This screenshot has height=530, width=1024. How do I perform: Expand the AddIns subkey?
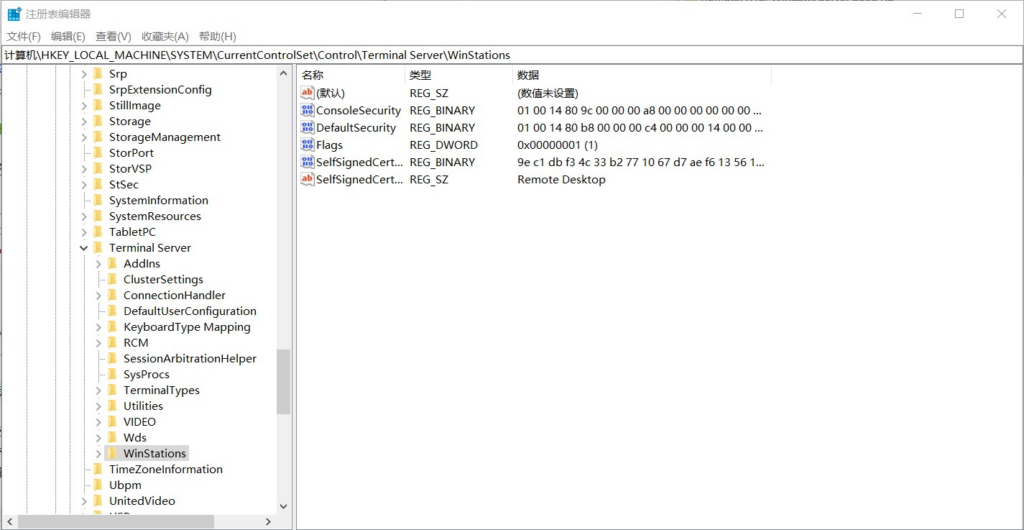98,264
